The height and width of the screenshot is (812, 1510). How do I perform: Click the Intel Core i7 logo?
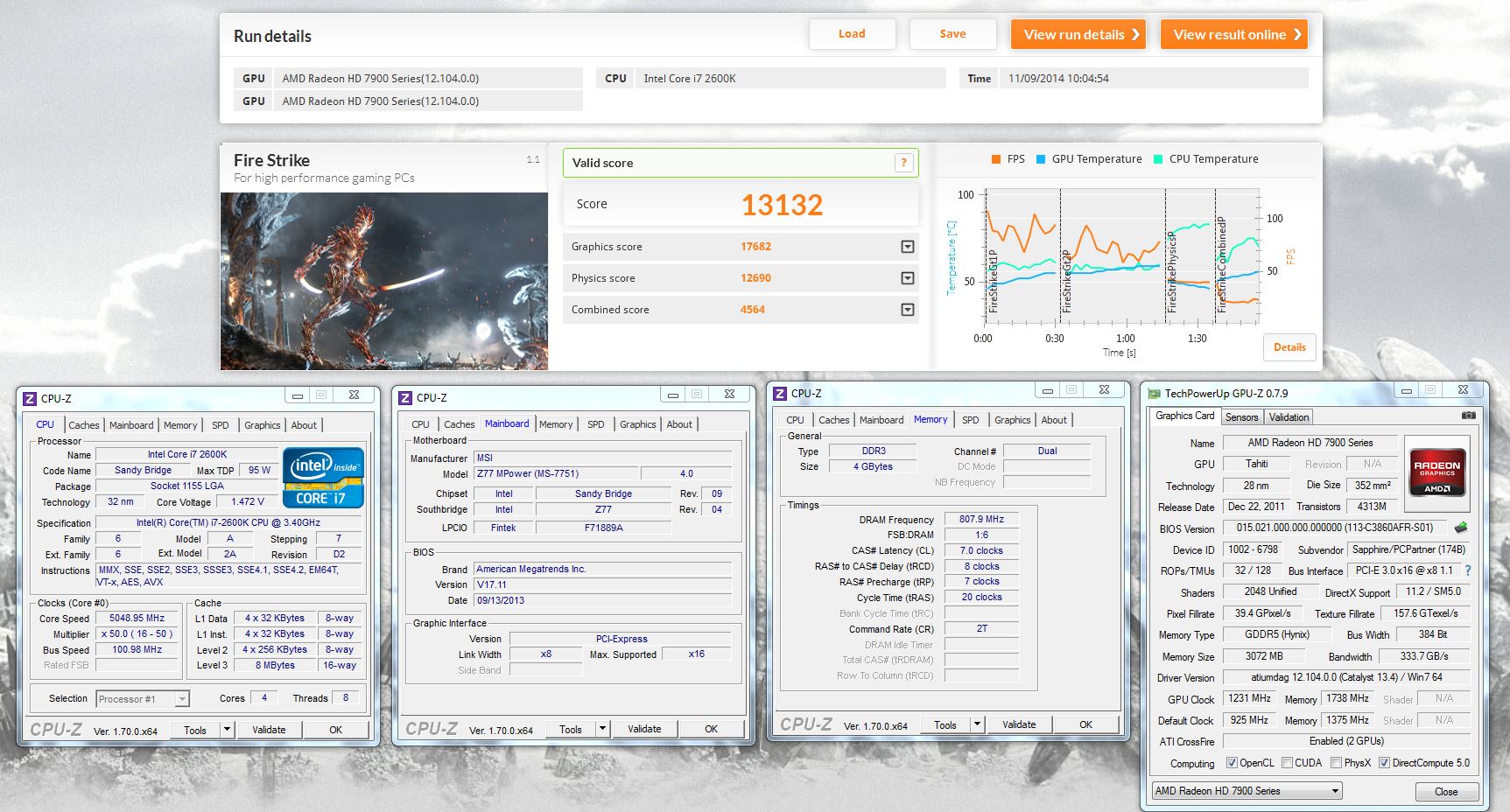click(x=323, y=477)
